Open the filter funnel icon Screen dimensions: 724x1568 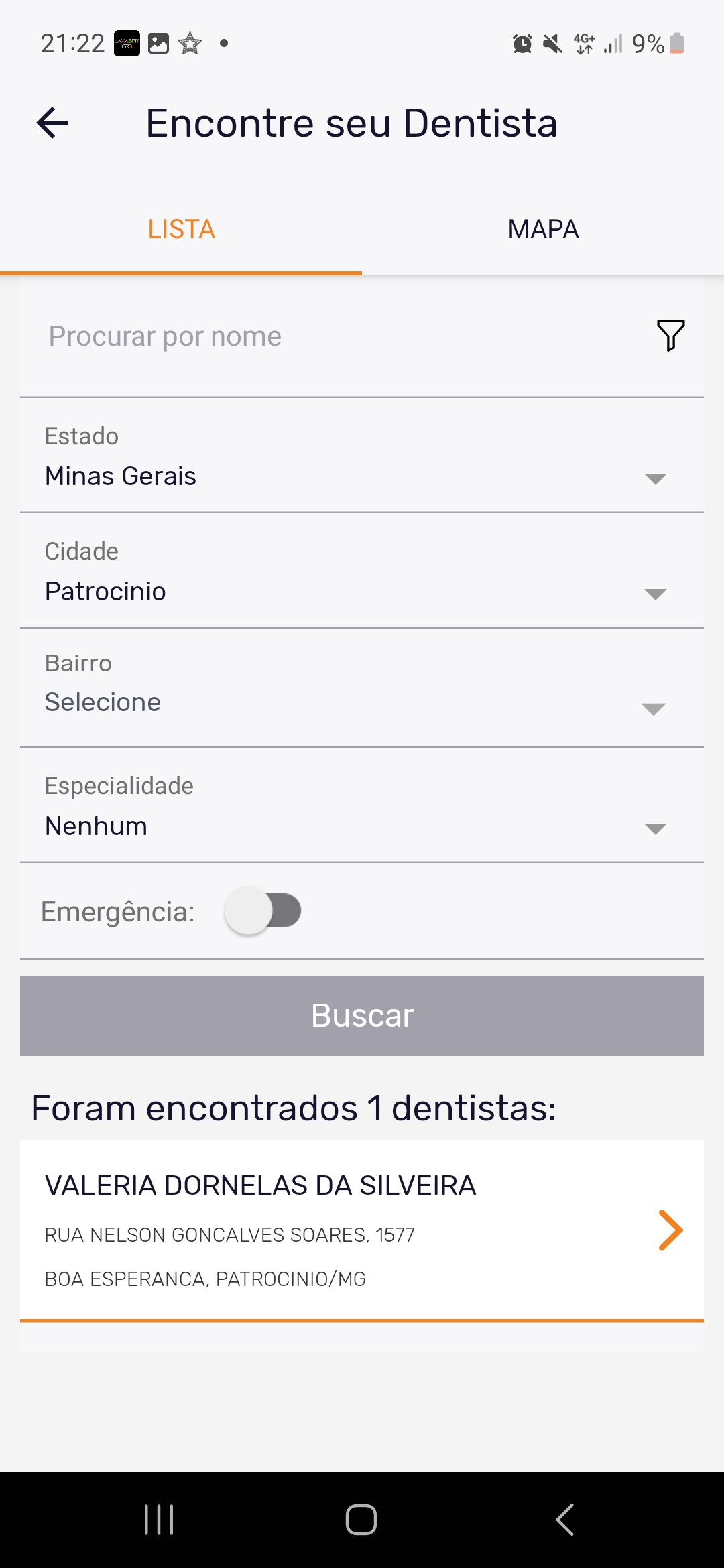[670, 335]
